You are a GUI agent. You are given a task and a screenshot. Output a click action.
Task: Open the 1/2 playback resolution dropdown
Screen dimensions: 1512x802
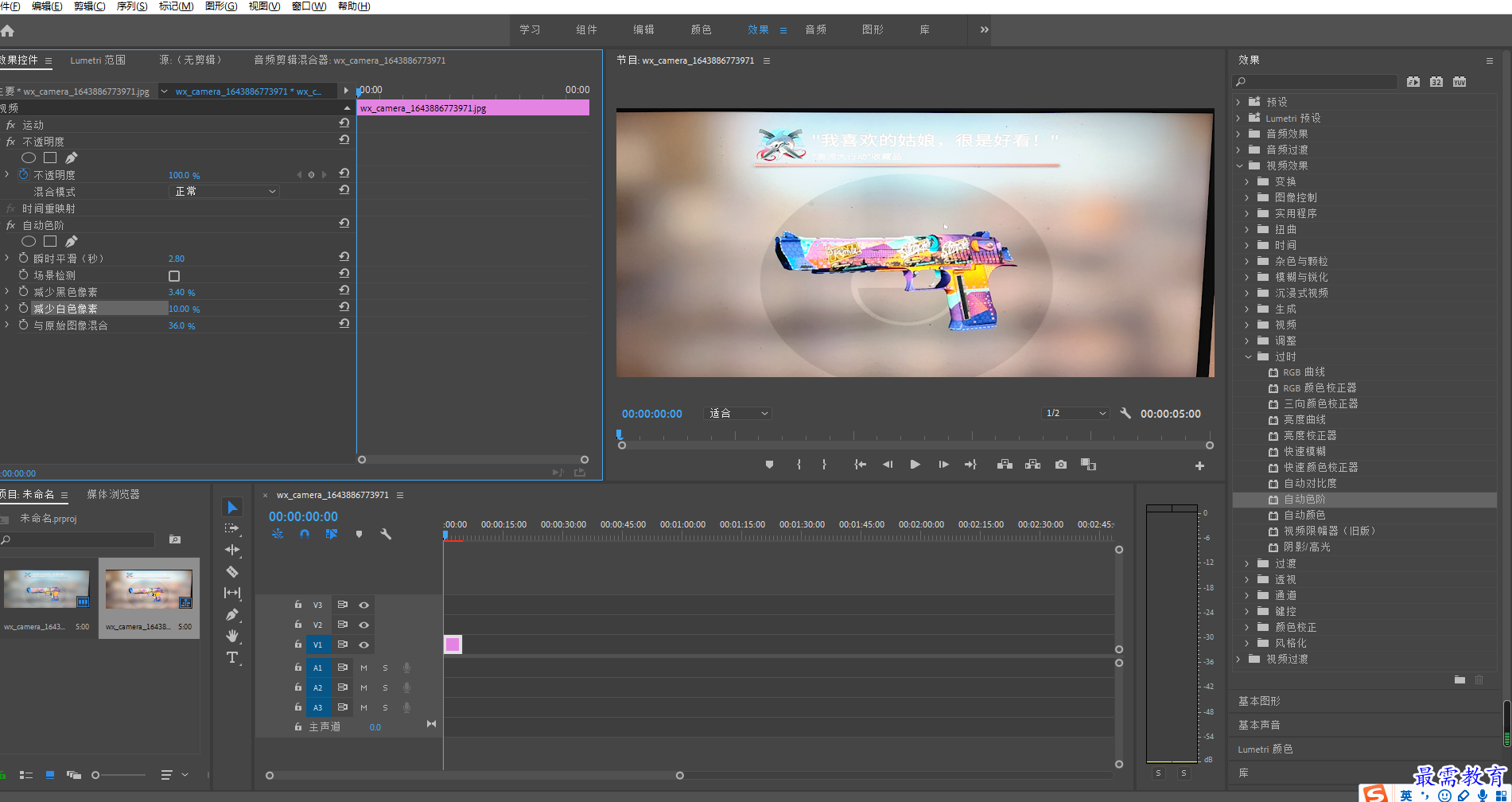point(1075,414)
